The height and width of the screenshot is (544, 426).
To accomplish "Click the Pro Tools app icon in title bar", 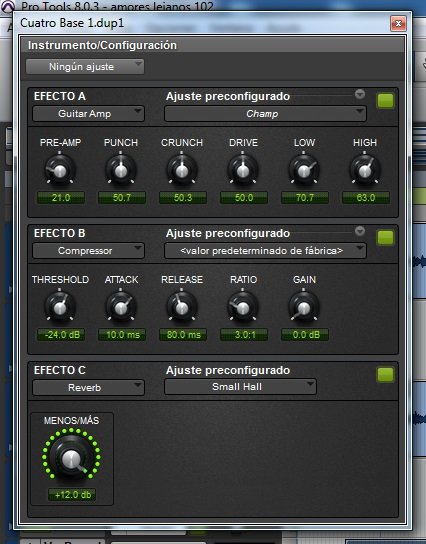I will coord(8,6).
